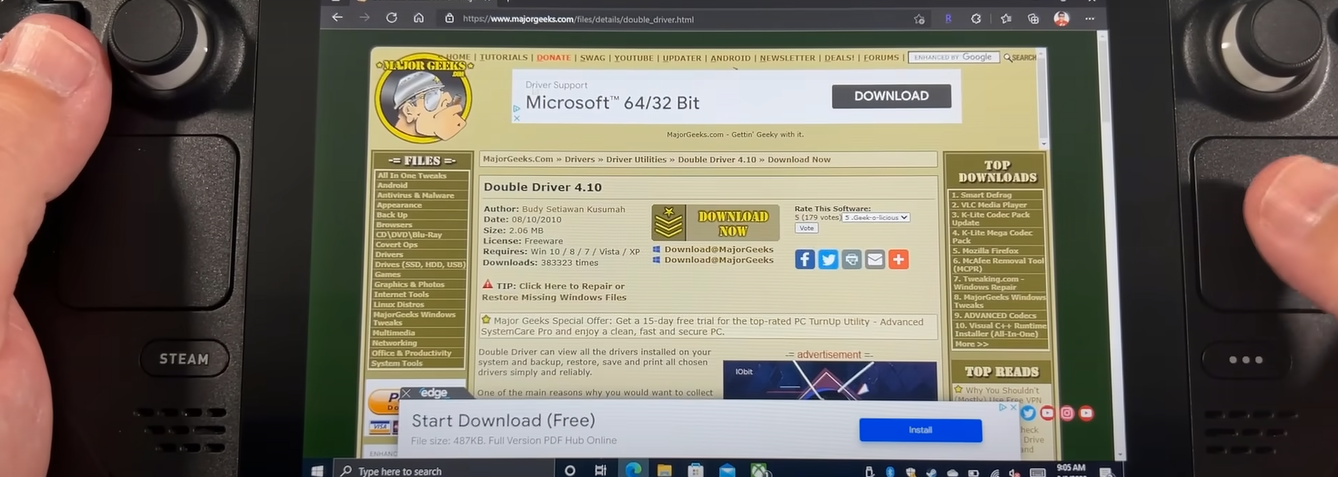Screen dimensions: 1338x477
Task: Click the red warning TIP icon
Action: tap(488, 285)
